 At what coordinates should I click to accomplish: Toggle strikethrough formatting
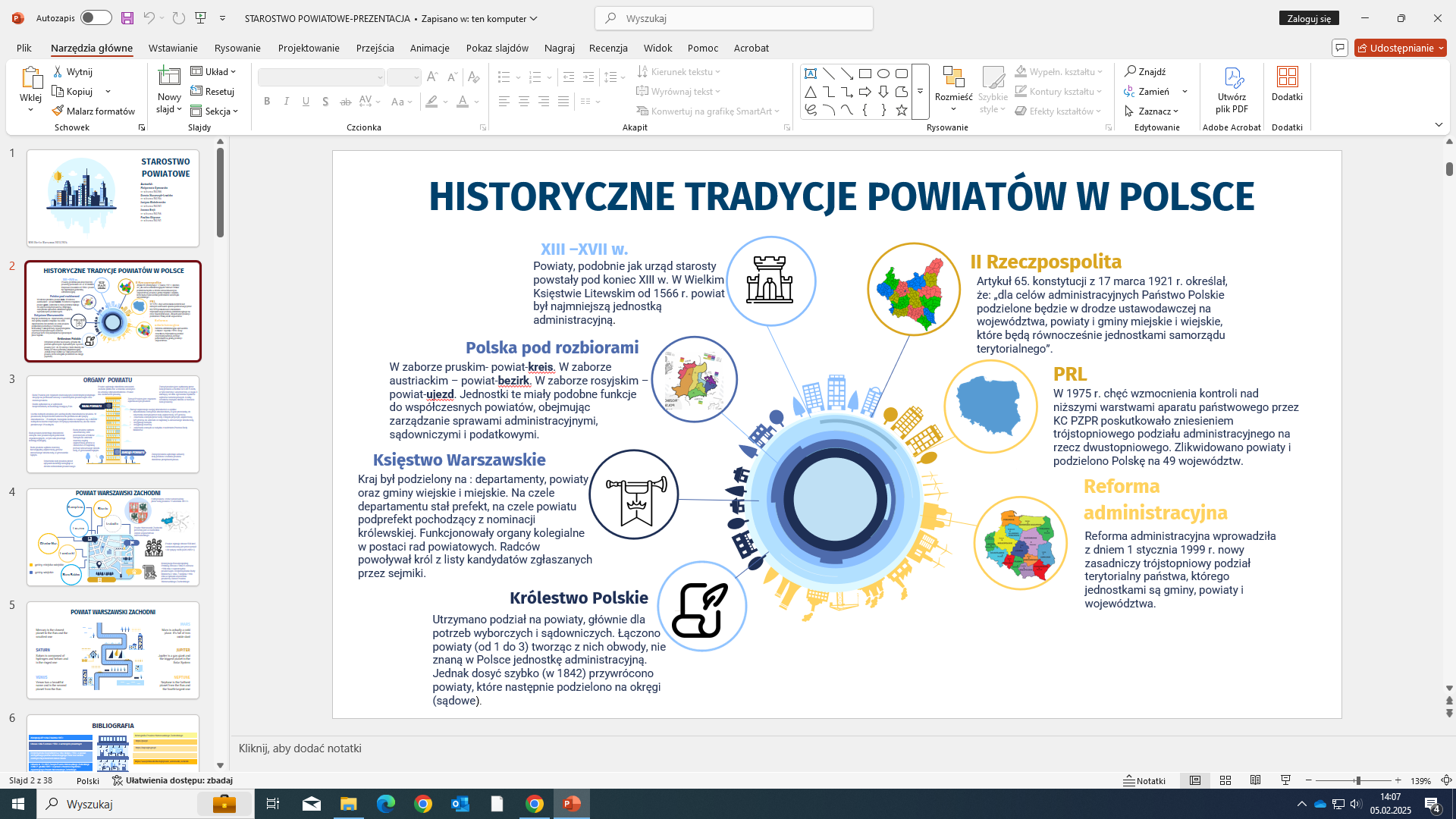(x=346, y=102)
